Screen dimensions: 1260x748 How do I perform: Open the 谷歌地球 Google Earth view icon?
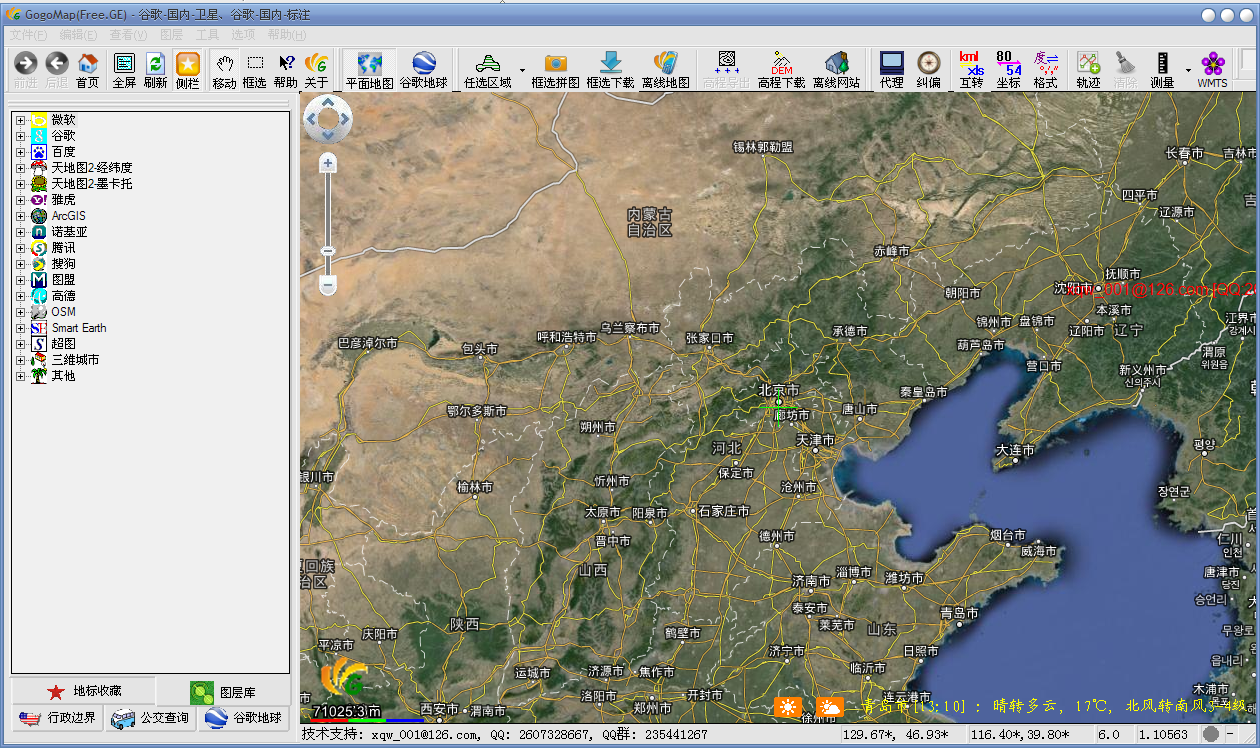click(x=423, y=70)
